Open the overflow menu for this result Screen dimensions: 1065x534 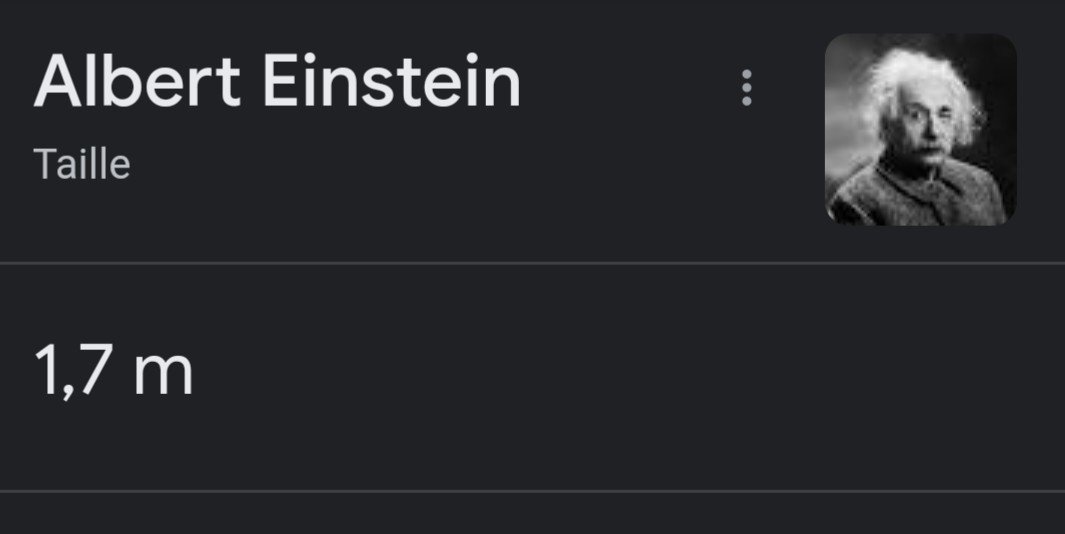pos(746,88)
